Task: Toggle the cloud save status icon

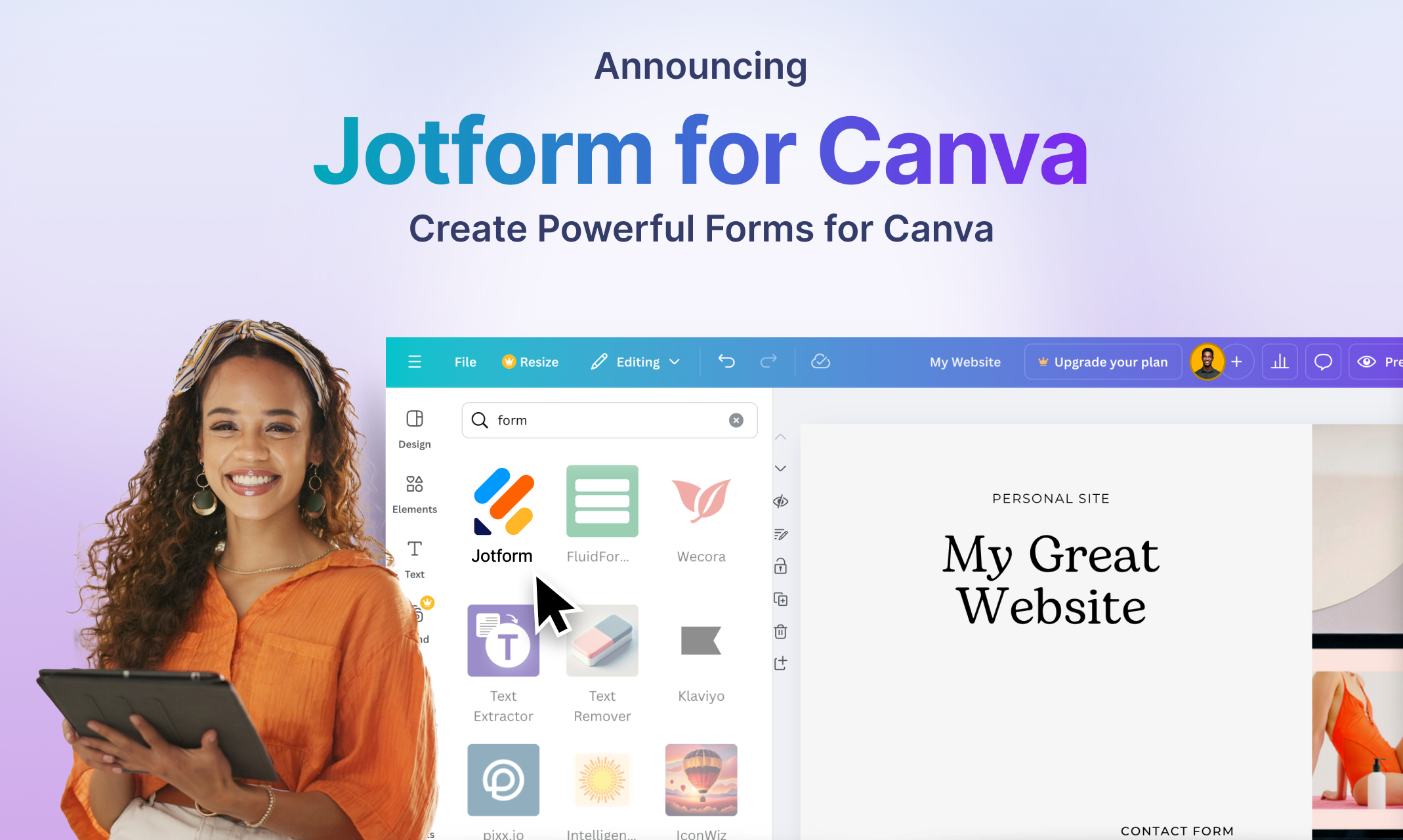Action: point(820,361)
